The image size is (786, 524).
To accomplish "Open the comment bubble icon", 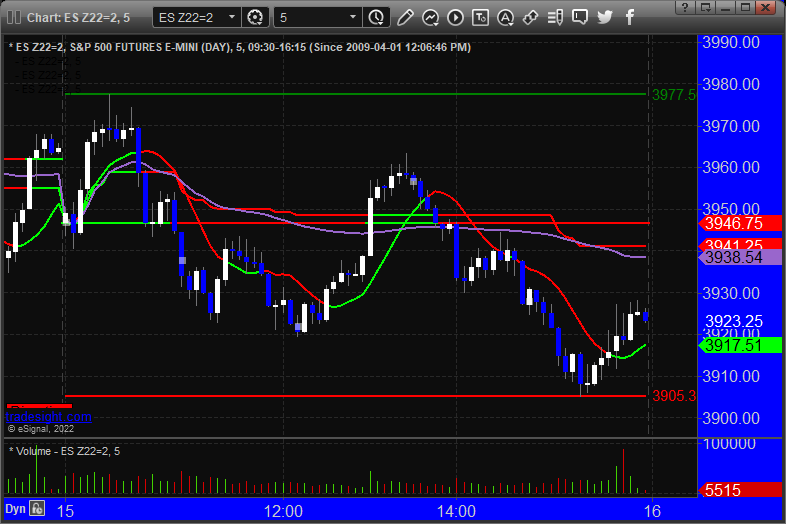I will [x=580, y=18].
